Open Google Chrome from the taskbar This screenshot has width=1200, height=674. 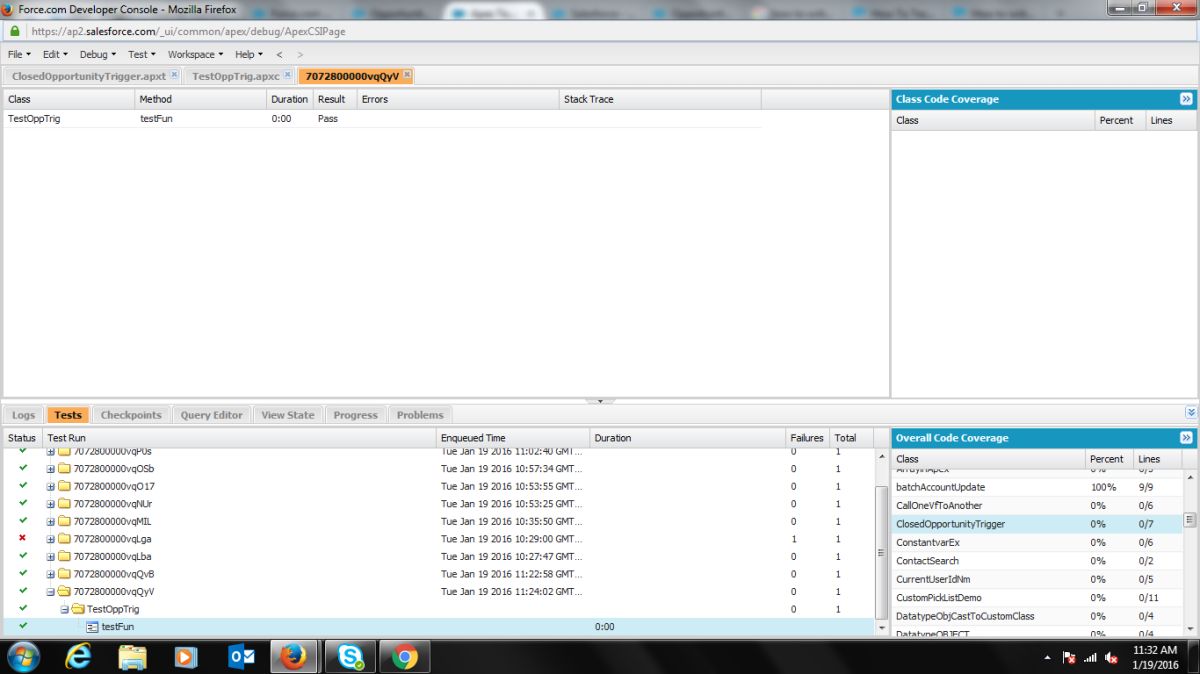coord(405,657)
